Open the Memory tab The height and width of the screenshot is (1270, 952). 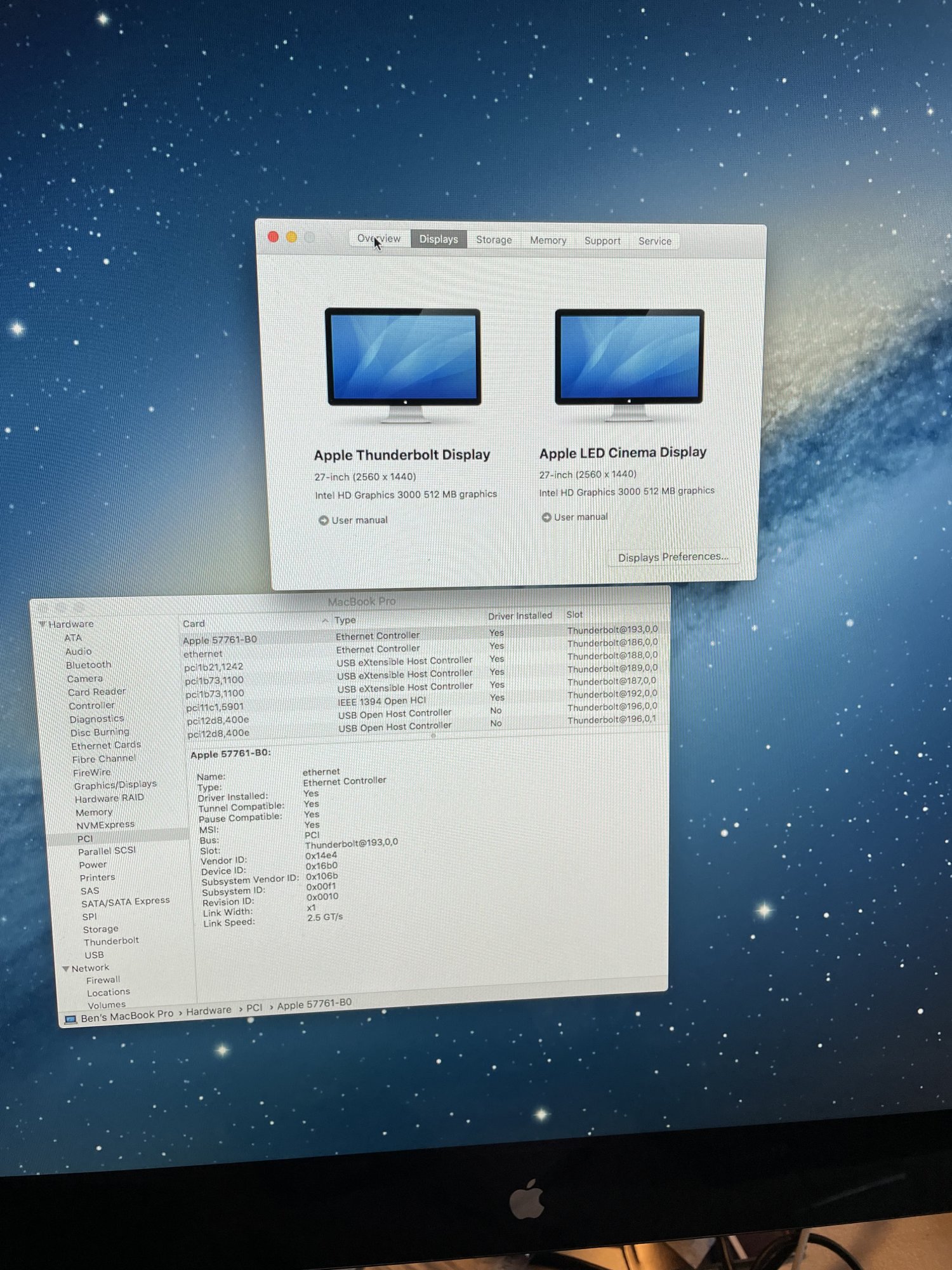pyautogui.click(x=548, y=240)
